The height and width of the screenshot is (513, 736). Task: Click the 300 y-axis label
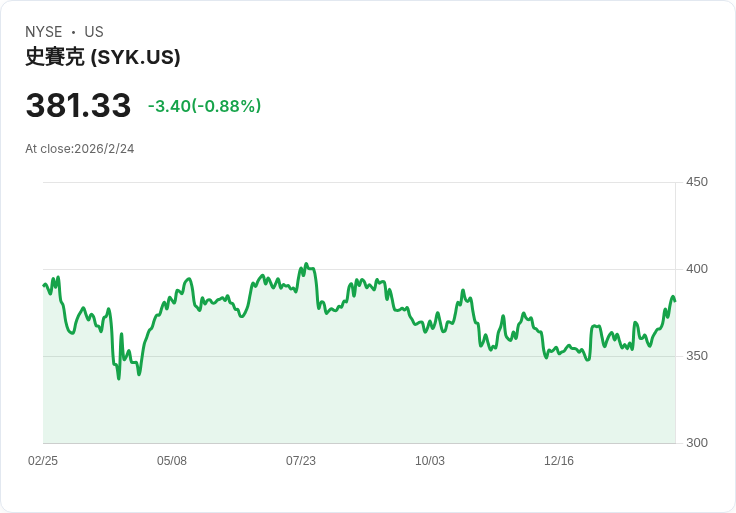pyautogui.click(x=697, y=443)
